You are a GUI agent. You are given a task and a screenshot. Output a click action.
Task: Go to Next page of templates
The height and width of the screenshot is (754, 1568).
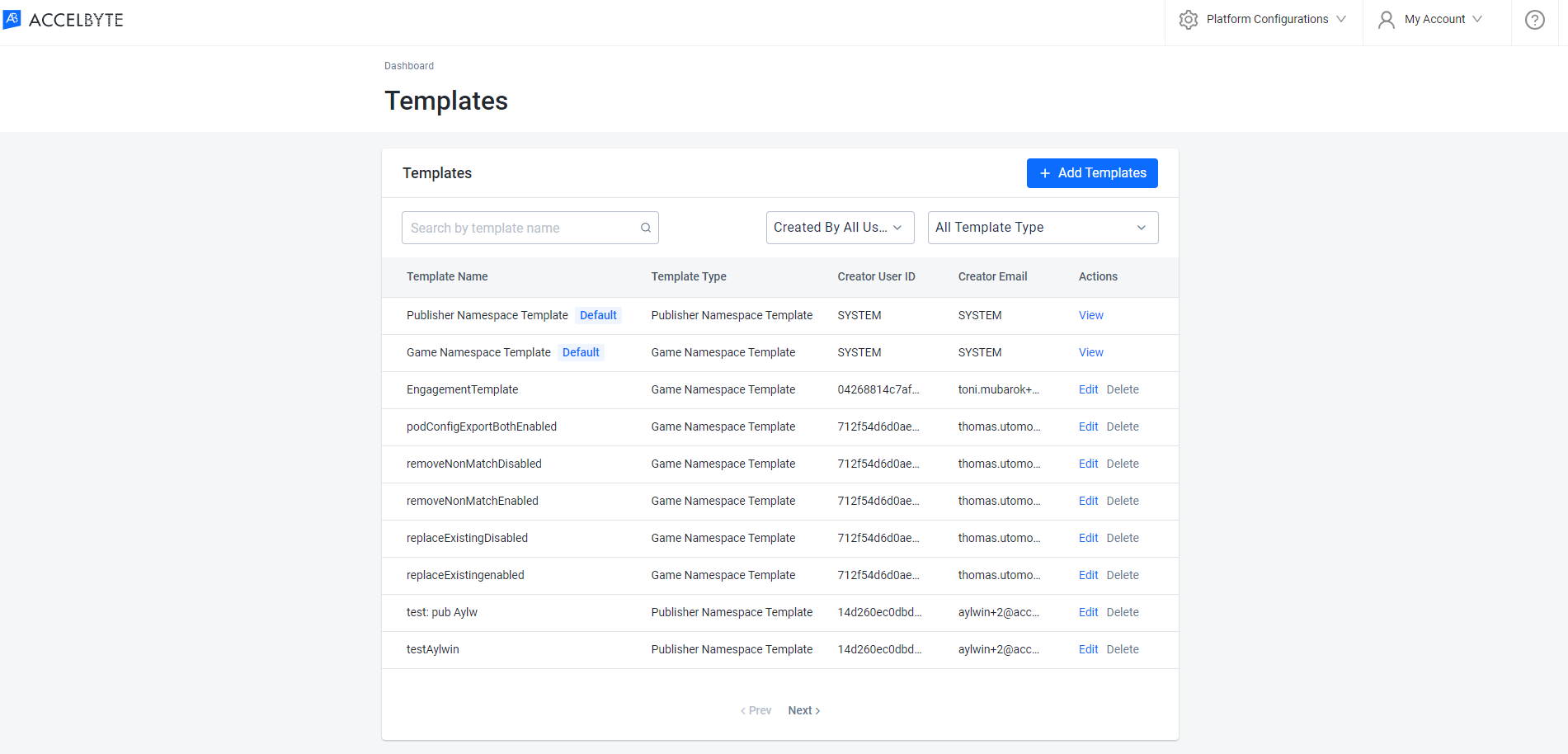coord(803,710)
